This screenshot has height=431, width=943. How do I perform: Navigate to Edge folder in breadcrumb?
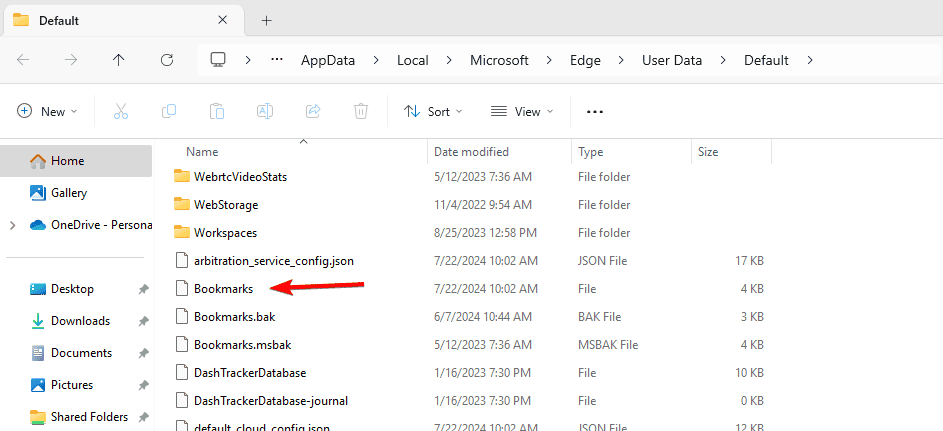tap(585, 60)
